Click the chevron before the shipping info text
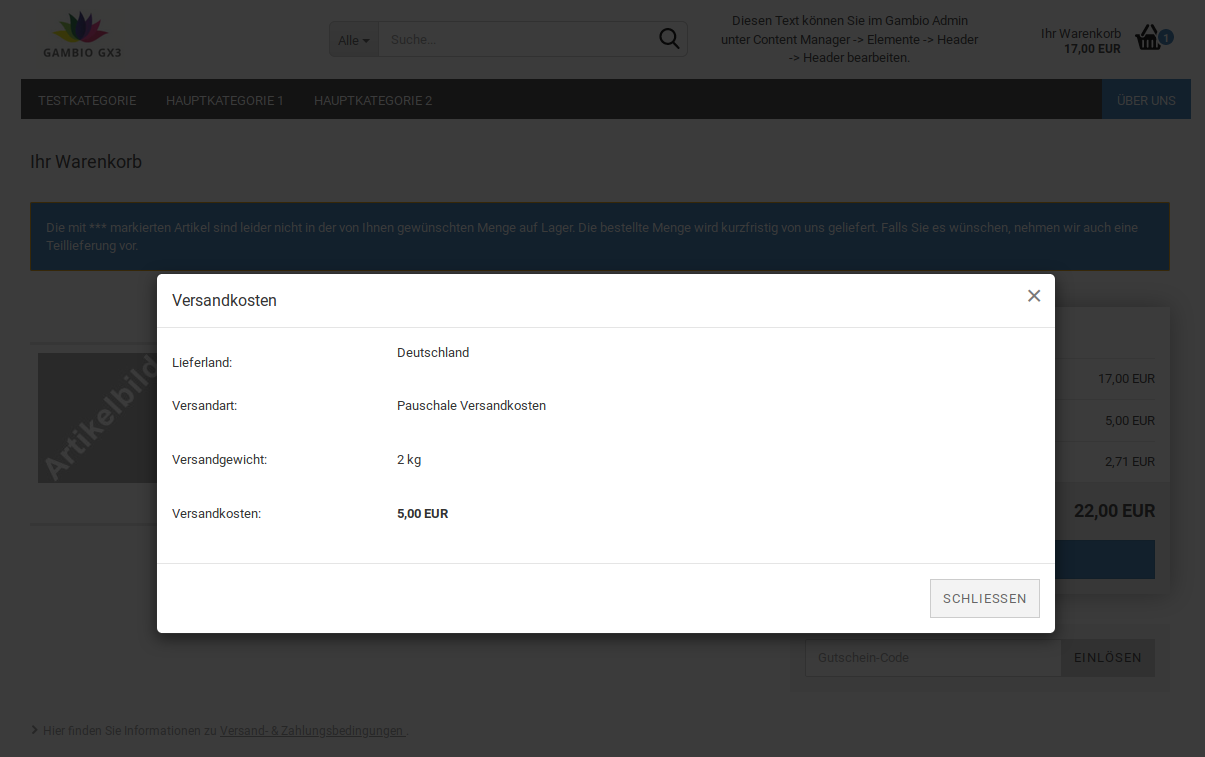The width and height of the screenshot is (1205, 757). tap(35, 730)
